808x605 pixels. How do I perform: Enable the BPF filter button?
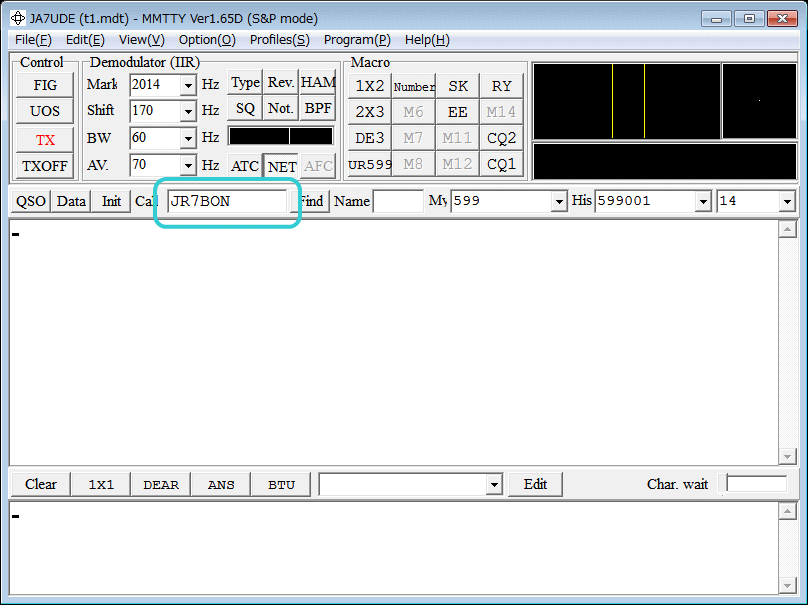click(x=317, y=109)
